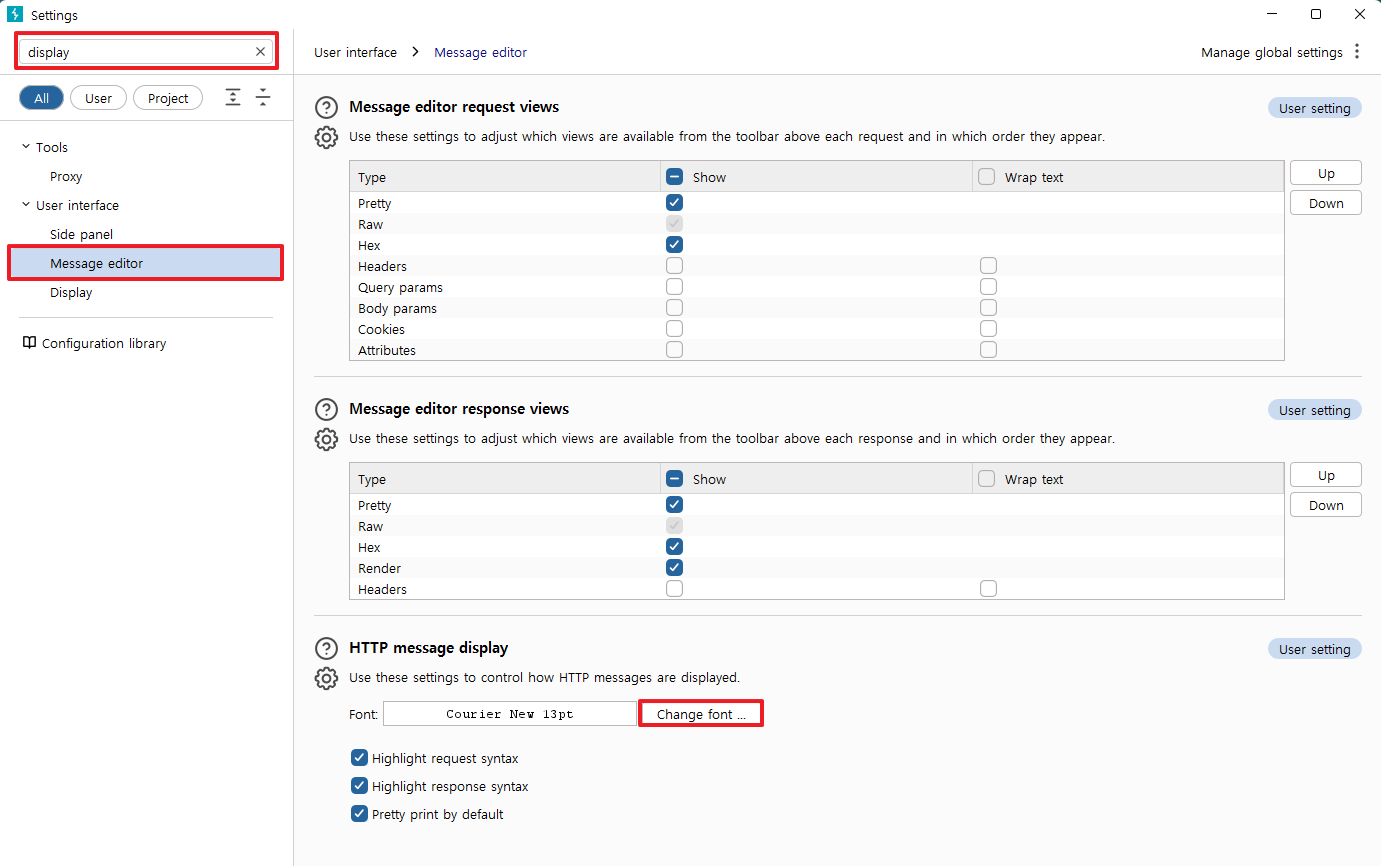Viewport: 1381px width, 866px height.
Task: Enable Show for Body params in request views
Action: click(675, 308)
